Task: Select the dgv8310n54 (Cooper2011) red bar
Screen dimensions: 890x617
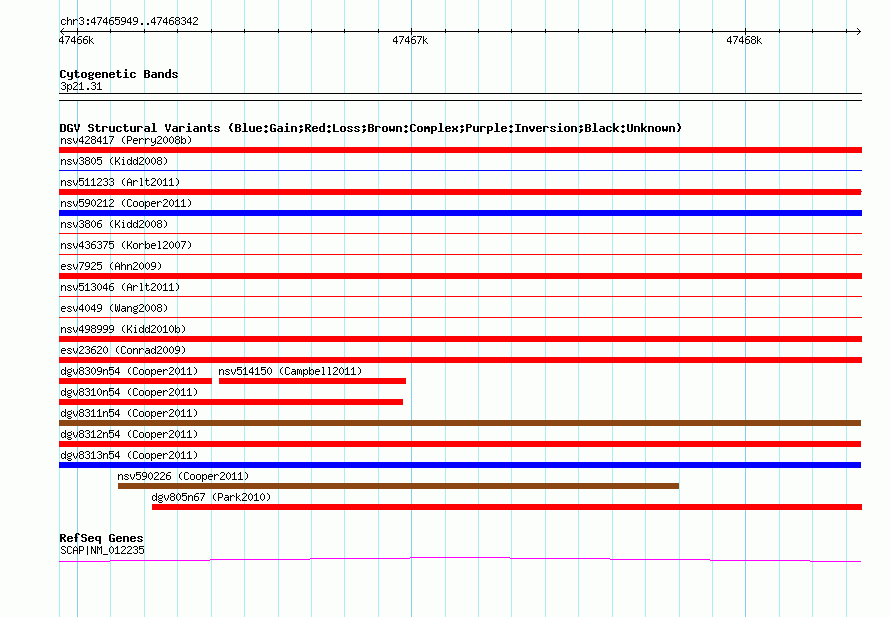Action: [231, 402]
